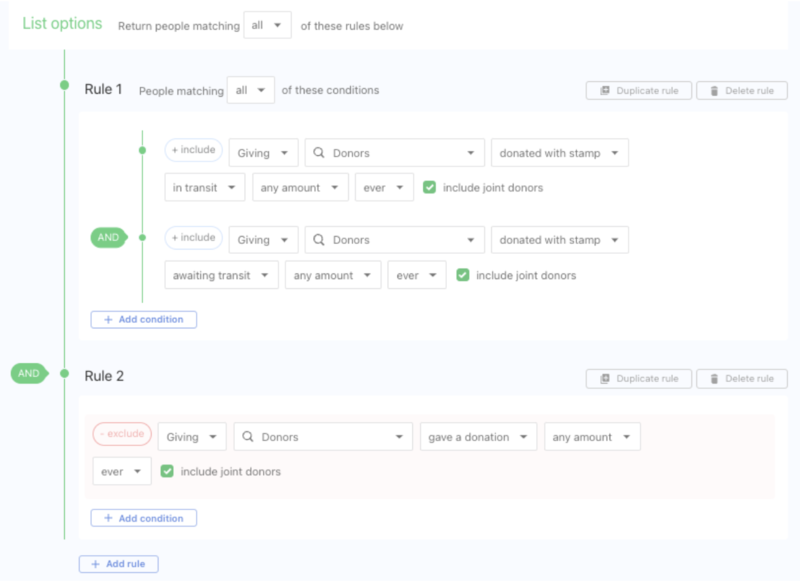This screenshot has height=584, width=800.
Task: Open the top-level matching 'all' dropdown
Action: click(267, 26)
